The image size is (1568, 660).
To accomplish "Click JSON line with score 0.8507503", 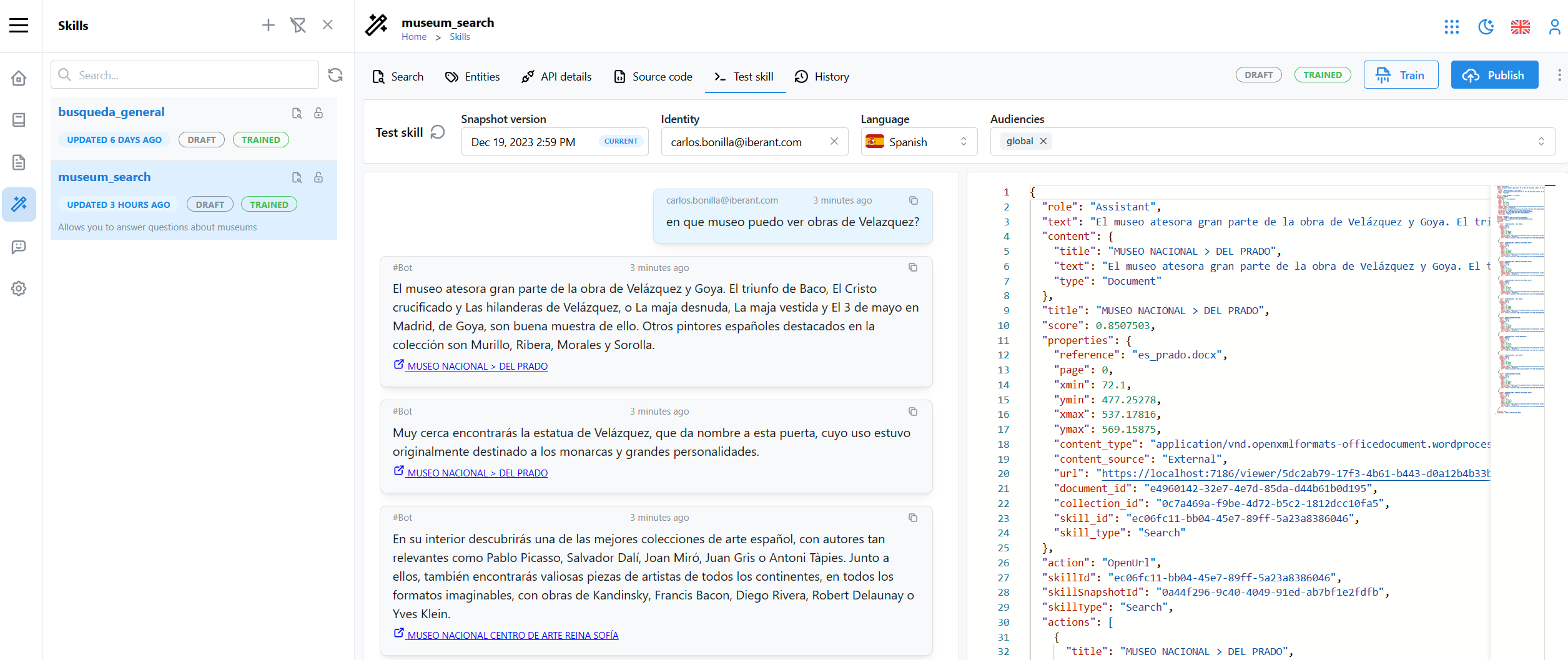I will pyautogui.click(x=1098, y=325).
